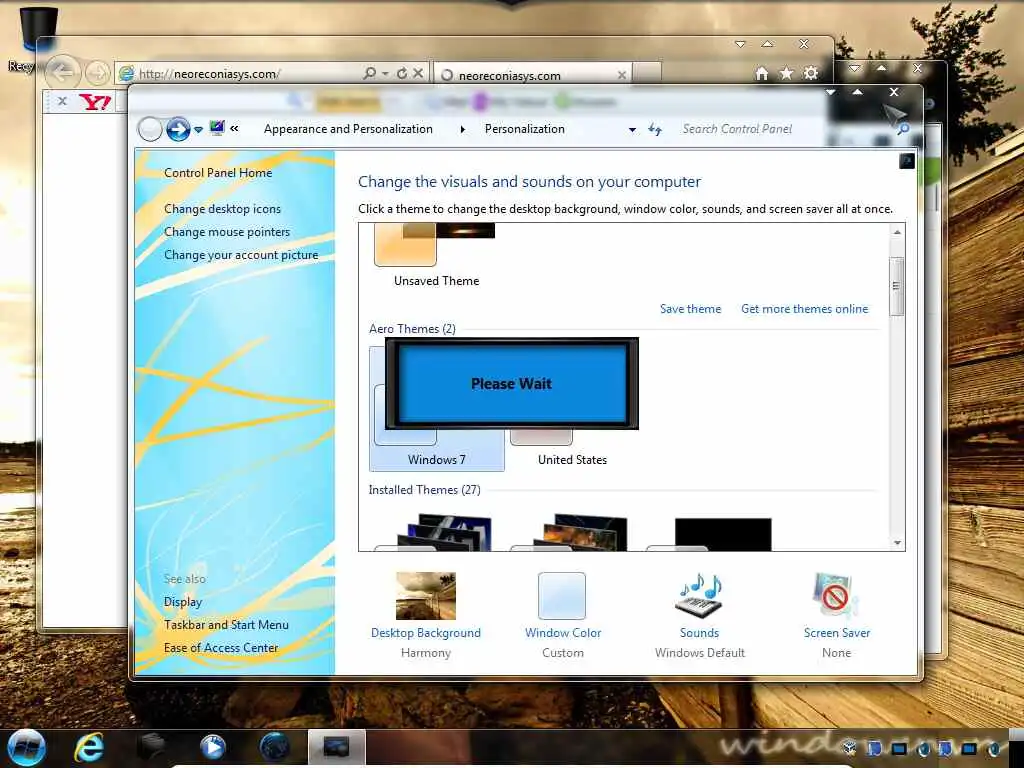Open Sounds settings icon

pos(699,595)
